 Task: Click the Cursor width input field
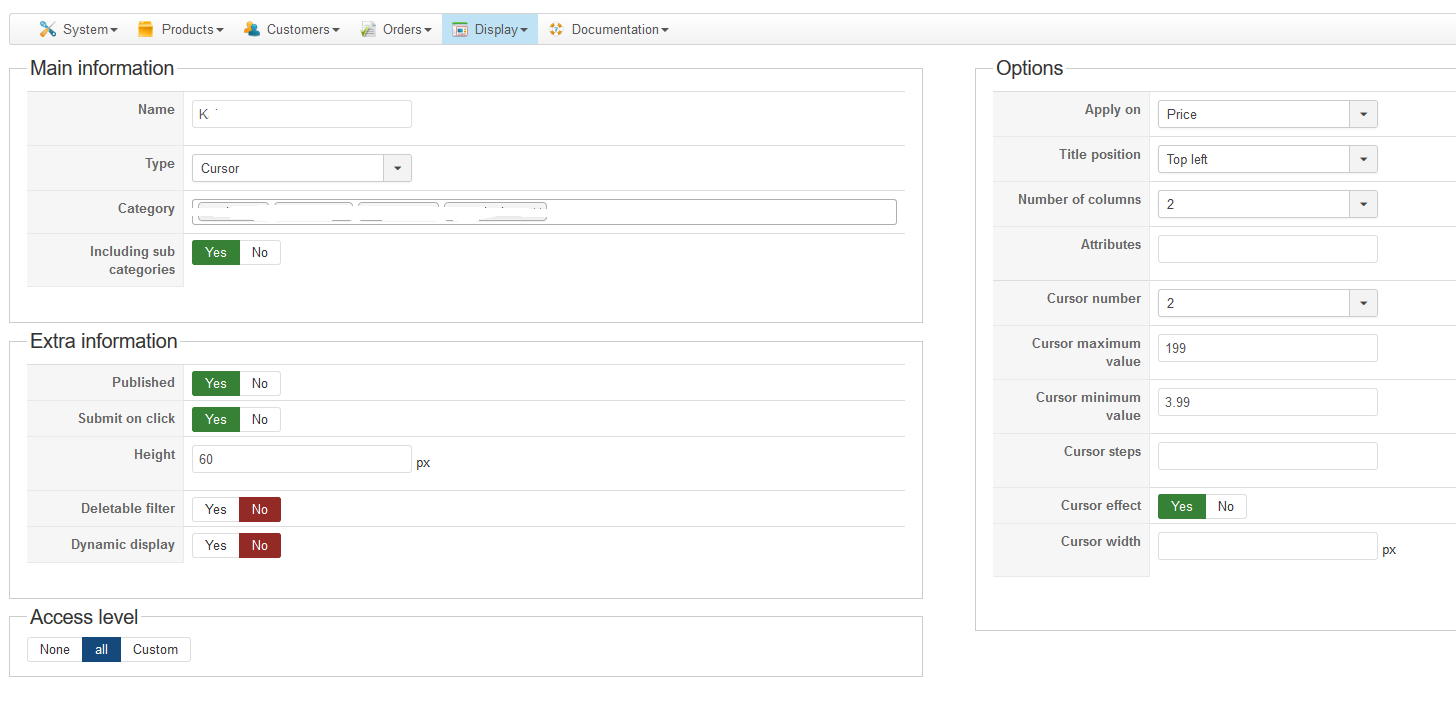[x=1268, y=546]
